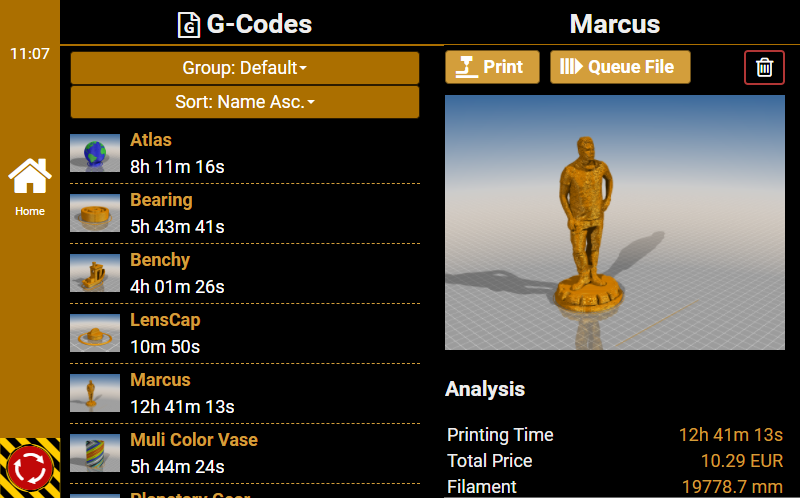Open the Group: Default dropdown
800x498 pixels.
coord(245,68)
